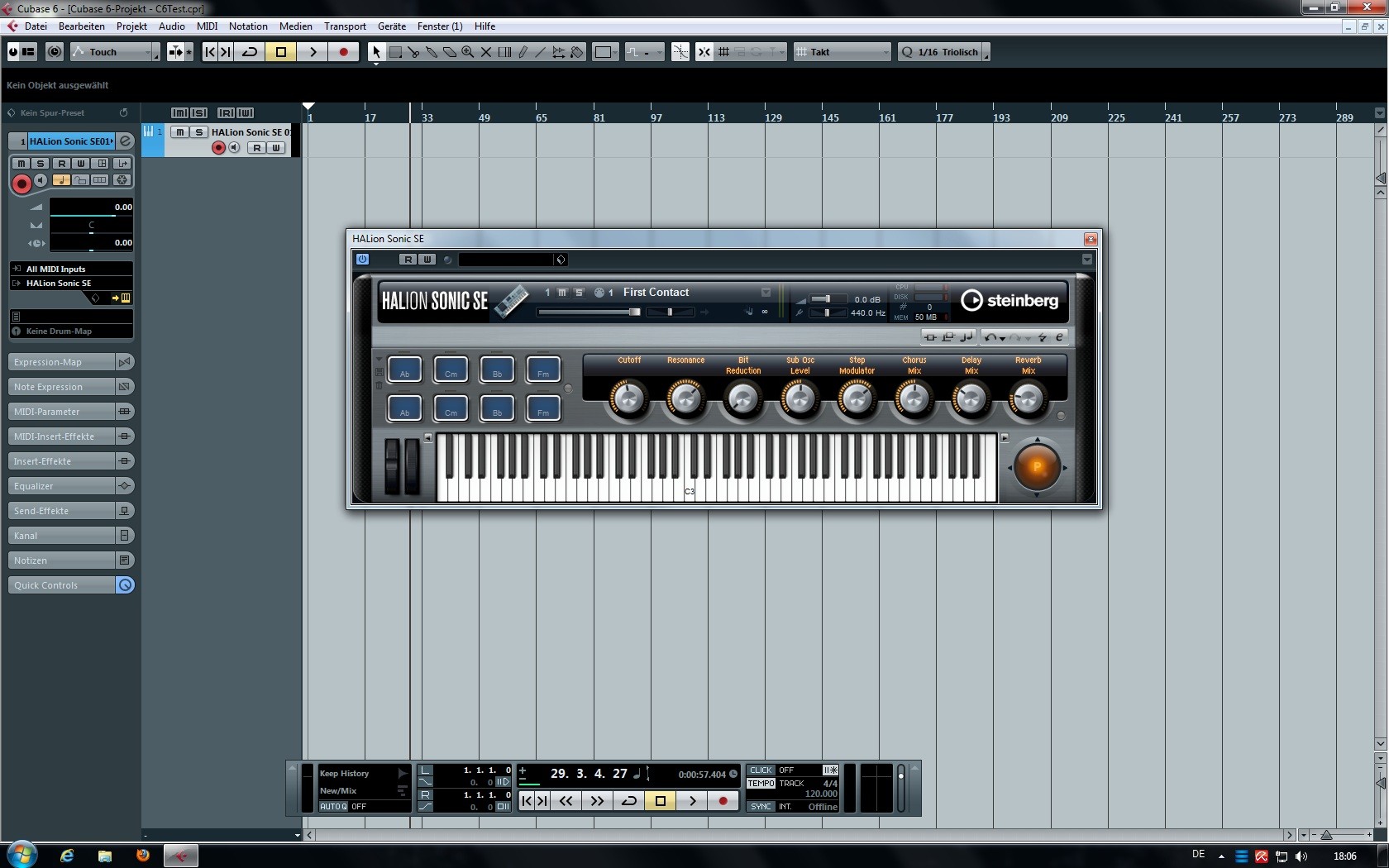Image resolution: width=1389 pixels, height=868 pixels.
Task: Toggle the Lane display type button in inspector
Action: coord(100,180)
